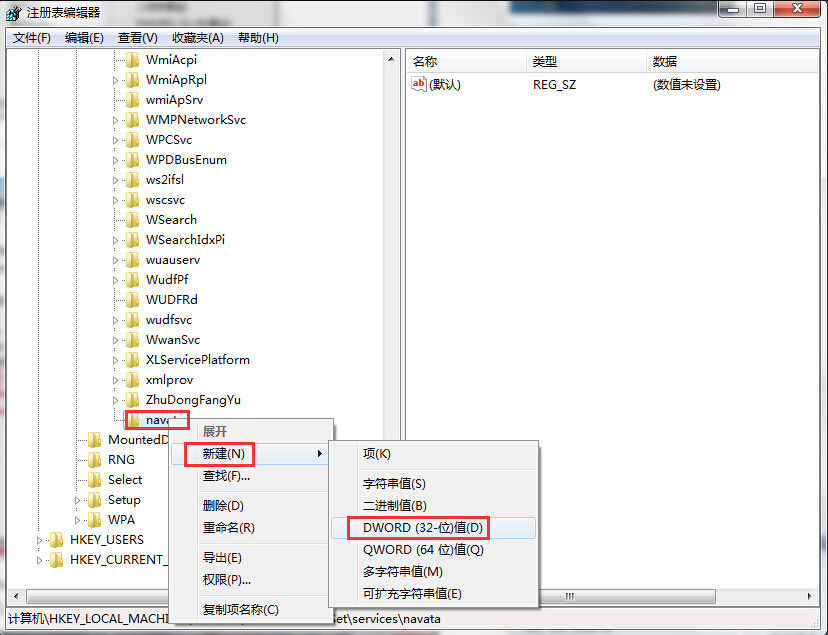Expand the WmiApRpl tree node
828x635 pixels.
(x=115, y=80)
